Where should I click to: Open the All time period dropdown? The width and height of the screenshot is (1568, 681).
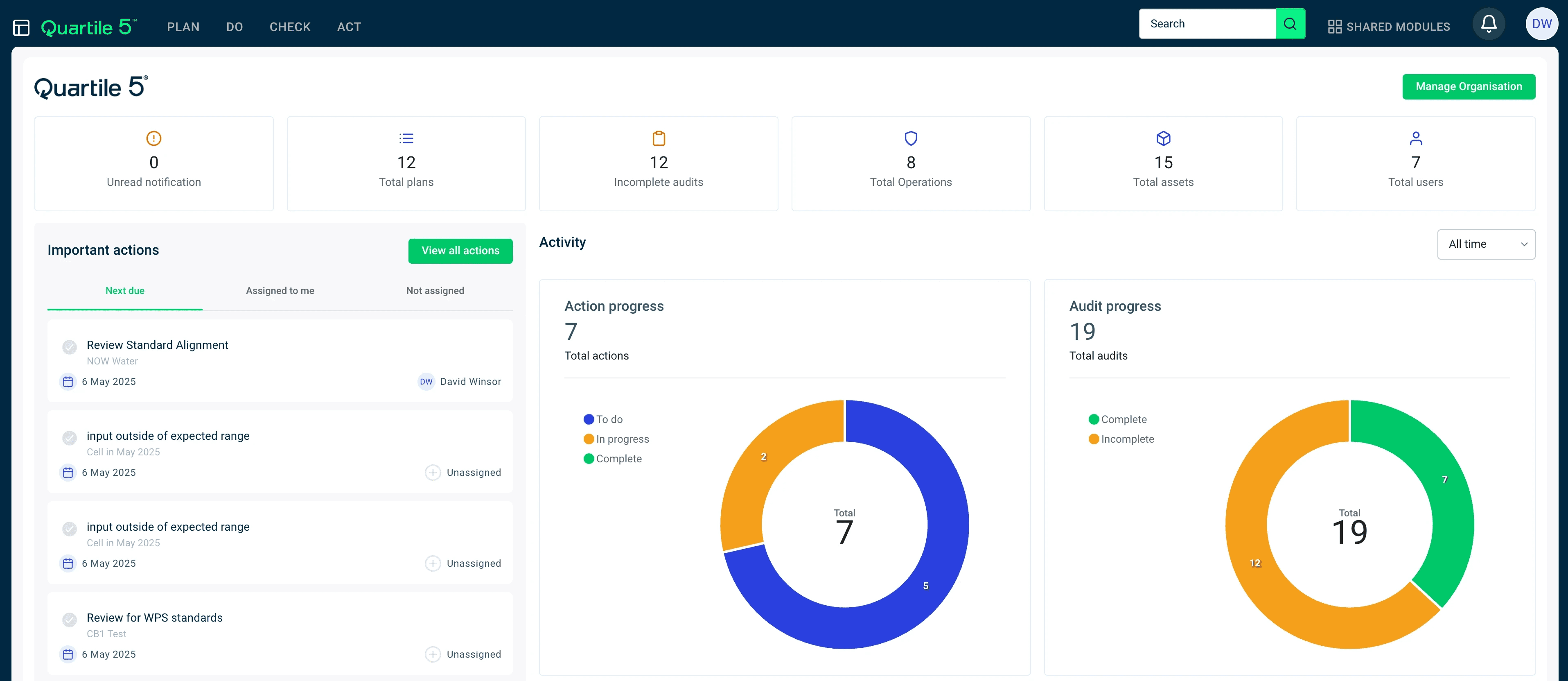(1486, 244)
